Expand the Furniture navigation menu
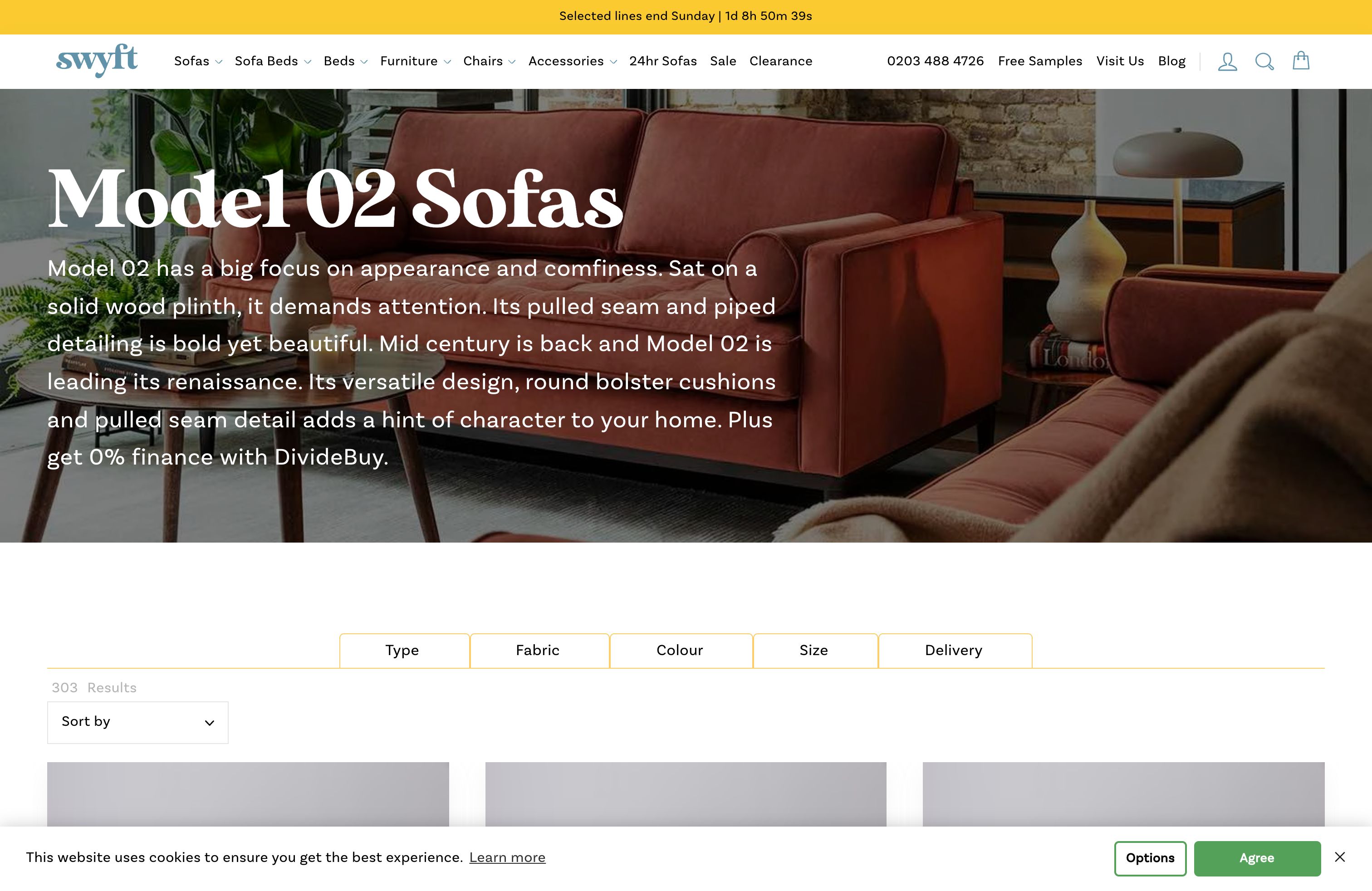Viewport: 1372px width, 891px height. click(x=415, y=61)
